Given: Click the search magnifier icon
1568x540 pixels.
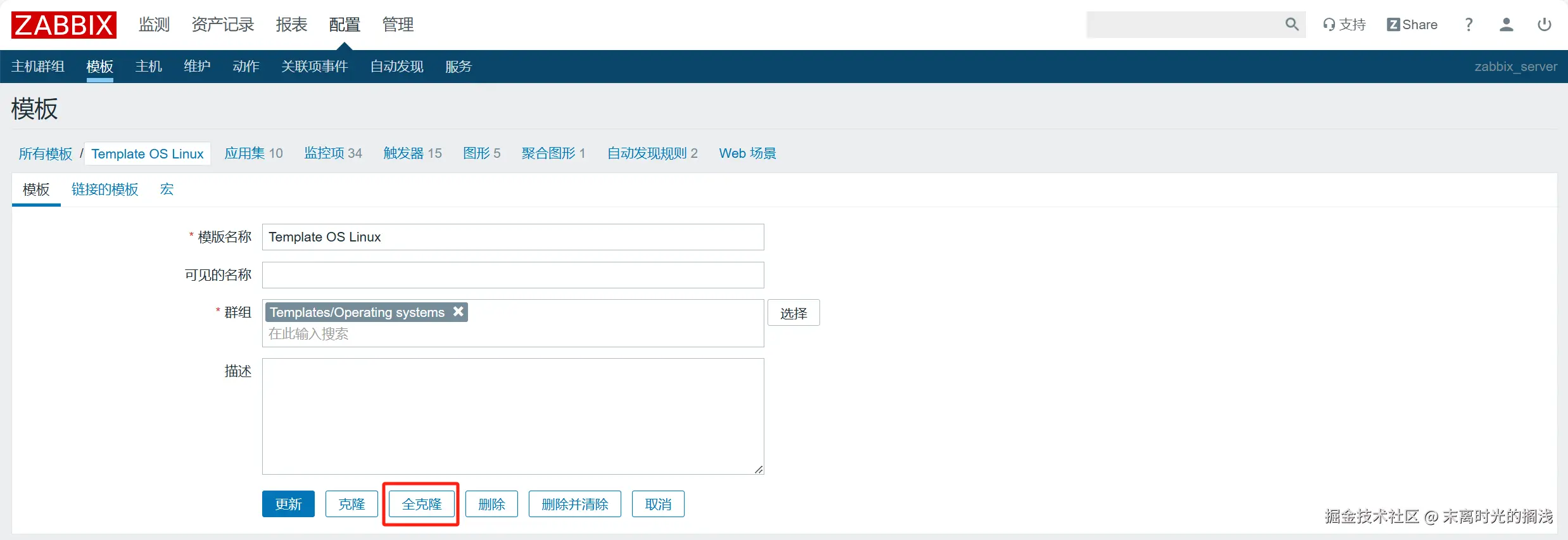Looking at the screenshot, I should [1292, 25].
